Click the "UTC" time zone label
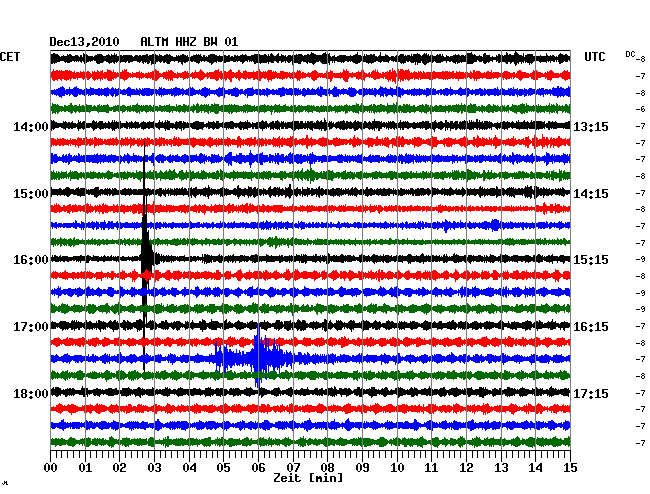The width and height of the screenshot is (650, 494). [x=594, y=57]
